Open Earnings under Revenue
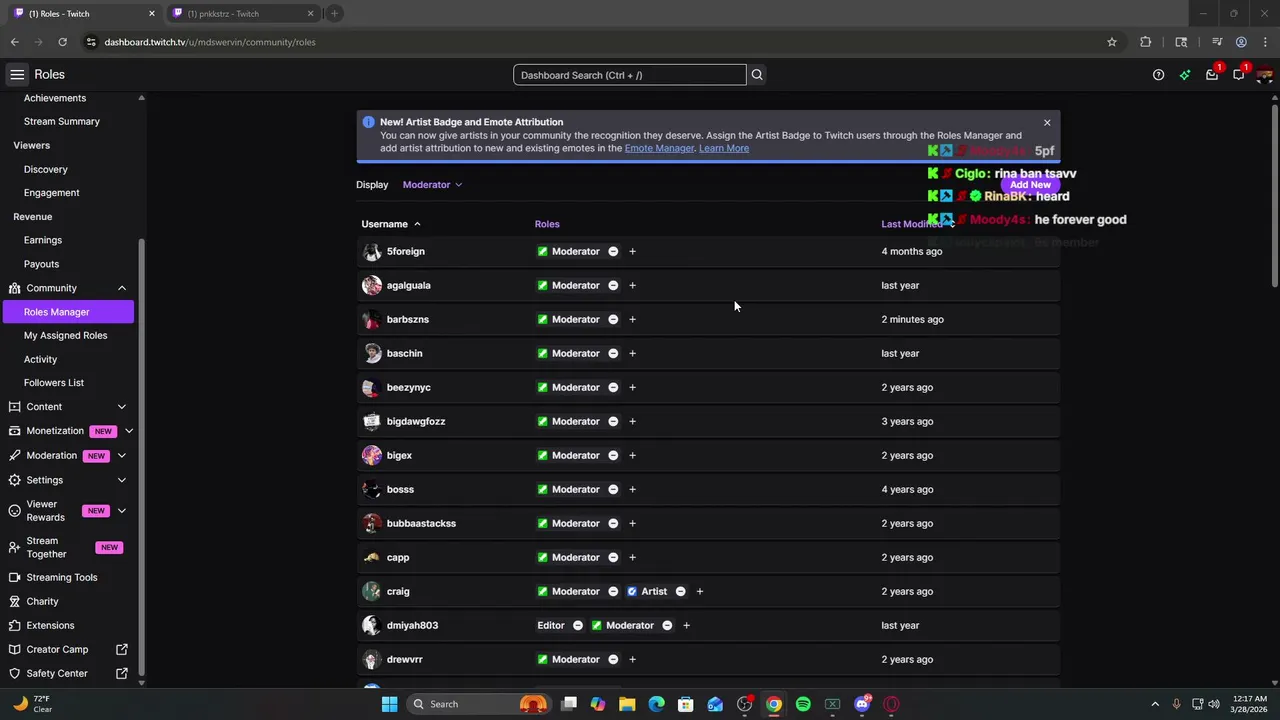Screen dimensions: 1280x720 click(43, 241)
